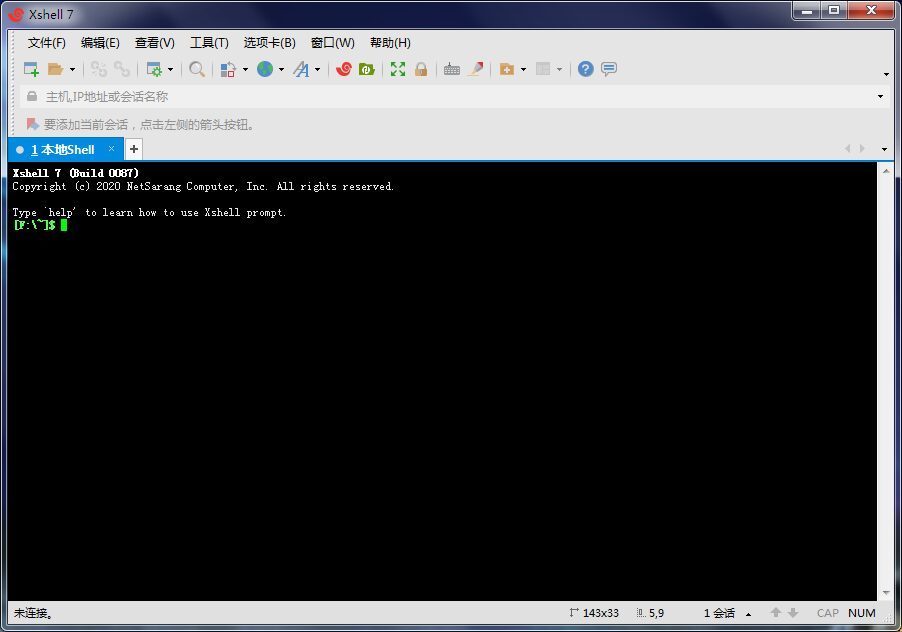Click the globe encoding icon
This screenshot has width=902, height=632.
coord(265,69)
